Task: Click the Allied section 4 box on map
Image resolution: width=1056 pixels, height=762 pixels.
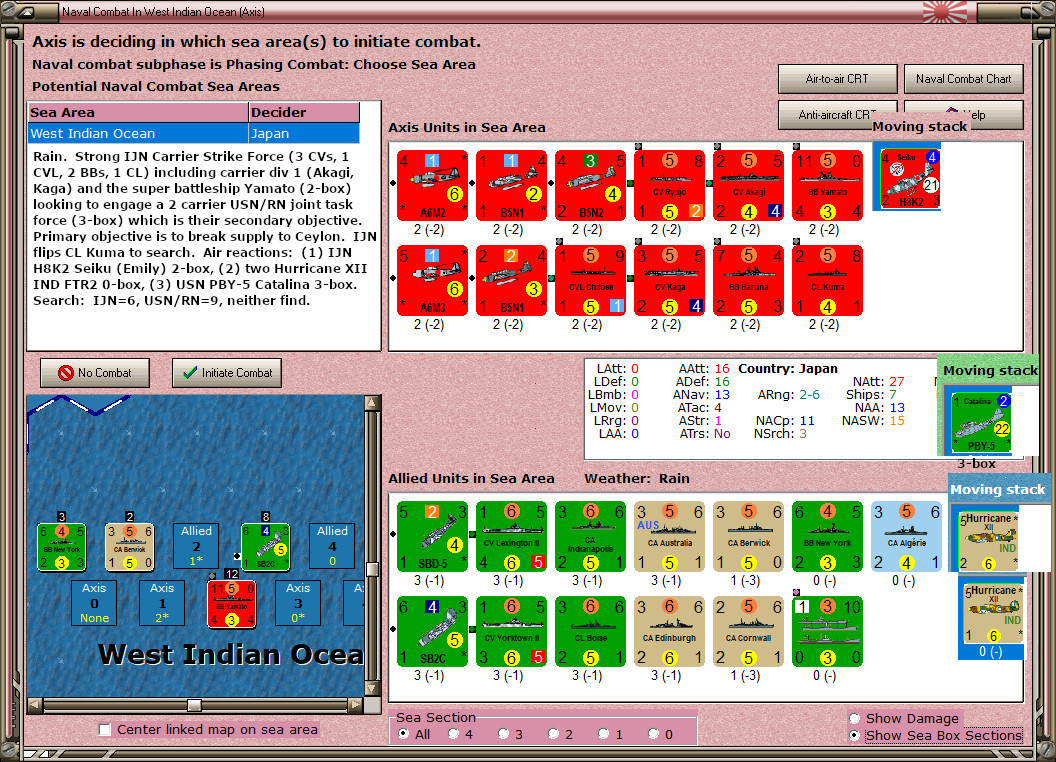Action: click(332, 546)
